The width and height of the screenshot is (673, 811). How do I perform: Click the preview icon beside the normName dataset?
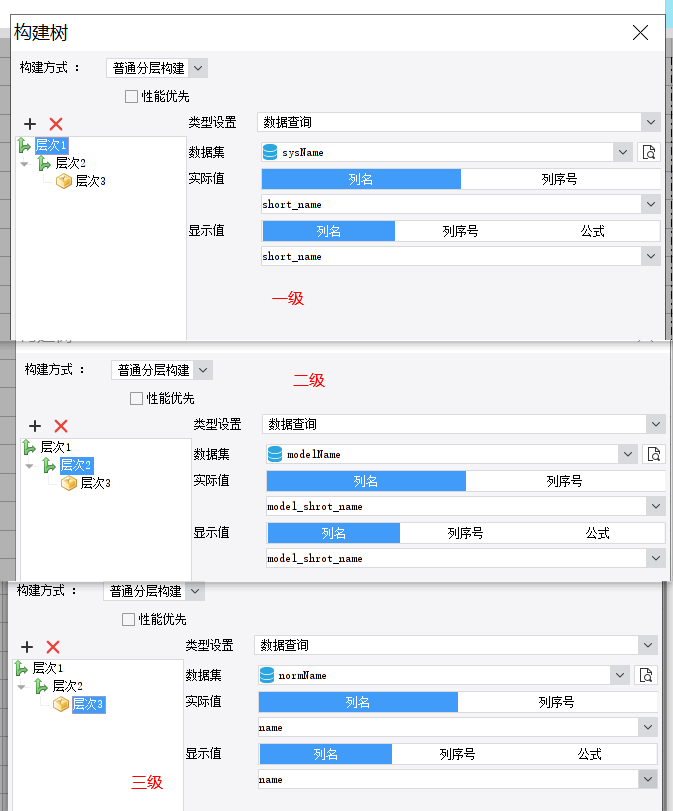click(647, 675)
